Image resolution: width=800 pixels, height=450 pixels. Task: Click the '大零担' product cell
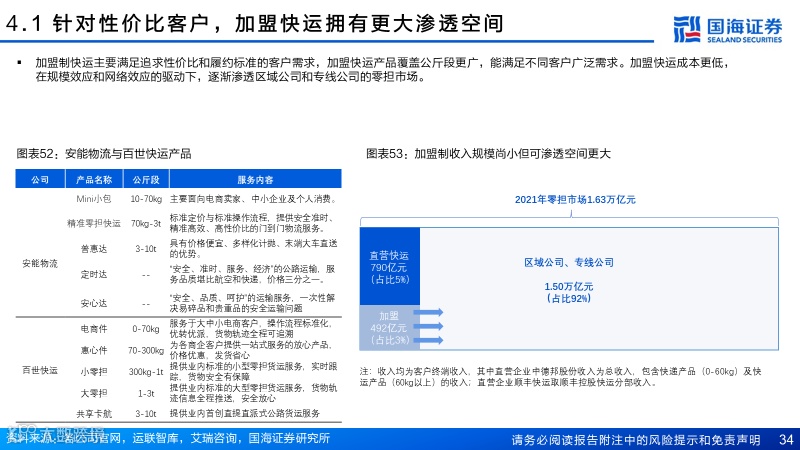(94, 393)
